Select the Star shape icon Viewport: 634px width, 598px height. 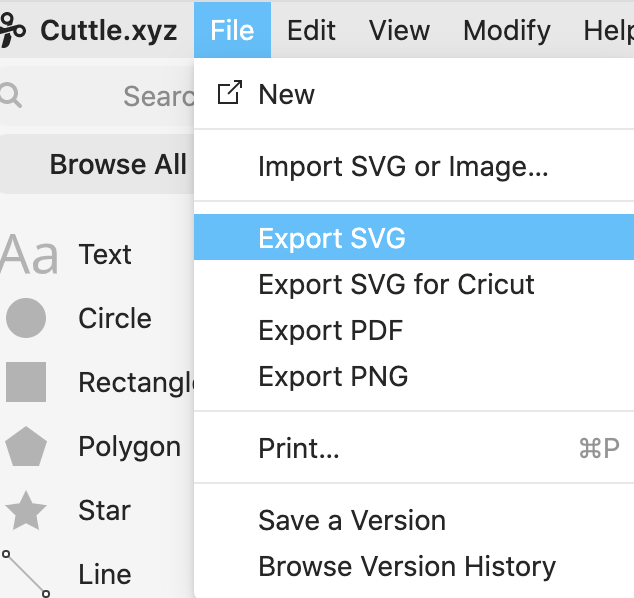(26, 511)
